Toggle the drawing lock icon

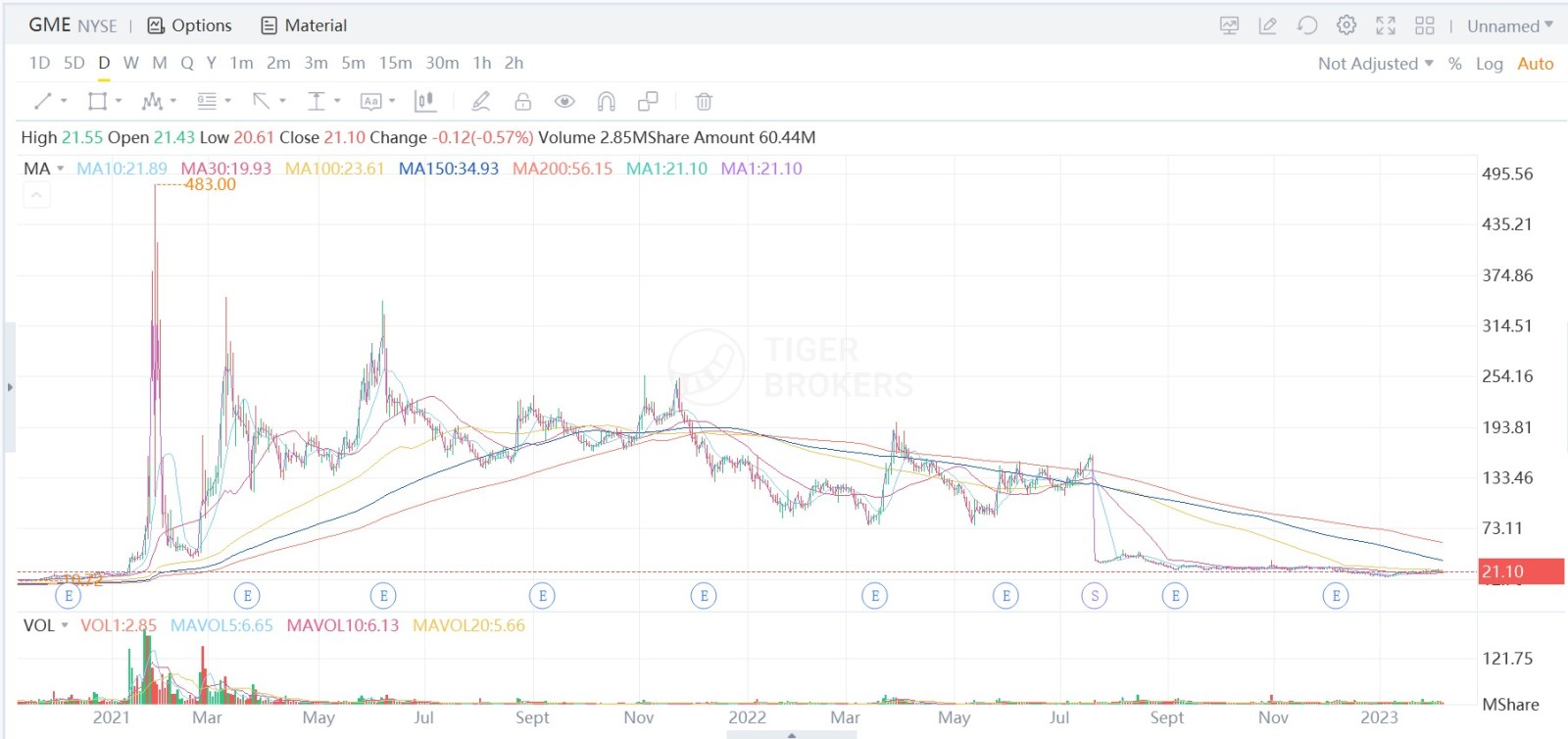pyautogui.click(x=523, y=101)
